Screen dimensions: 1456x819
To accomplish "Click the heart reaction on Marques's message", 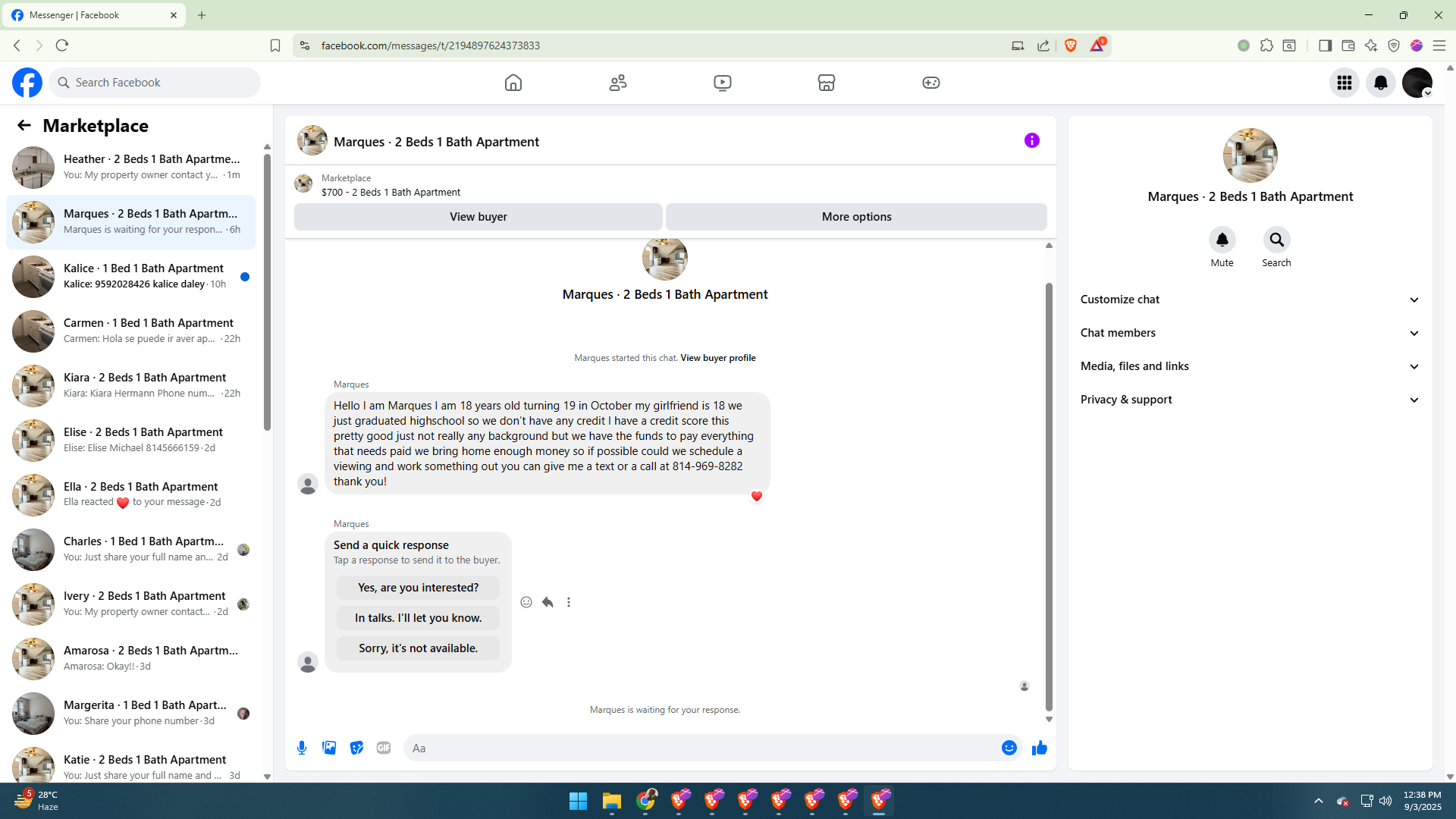I will [x=757, y=497].
